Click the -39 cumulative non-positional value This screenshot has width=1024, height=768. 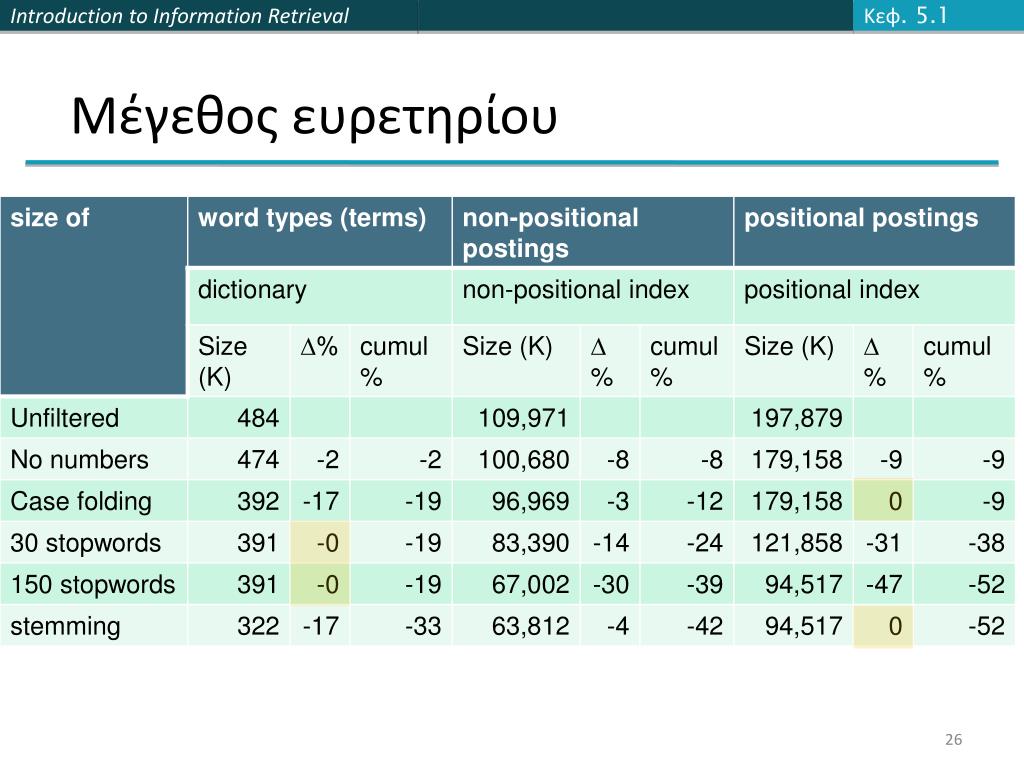point(705,584)
